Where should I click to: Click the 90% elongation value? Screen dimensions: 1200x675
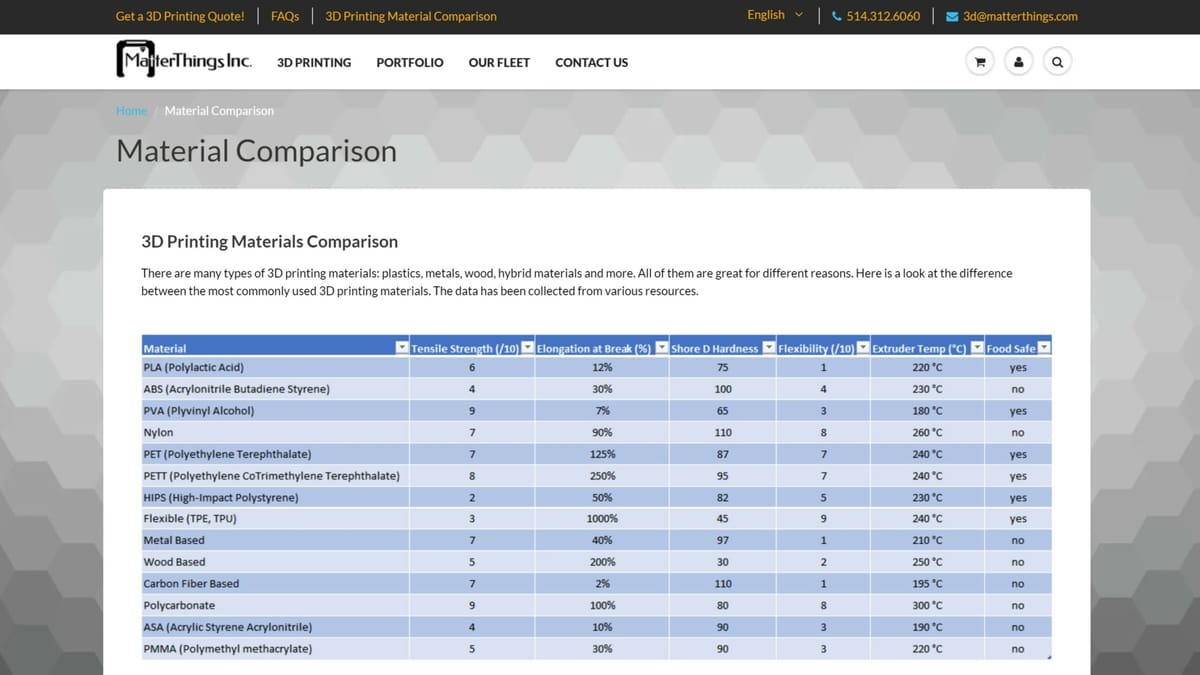602,433
